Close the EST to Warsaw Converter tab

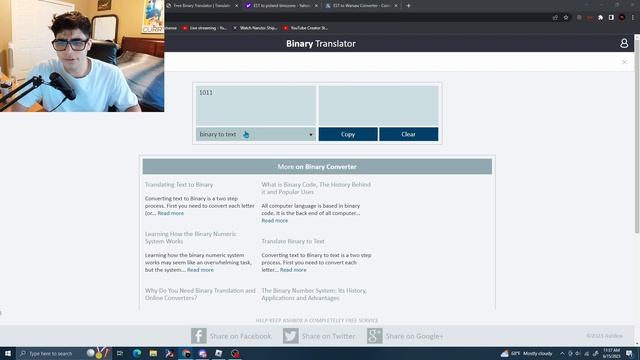396,6
